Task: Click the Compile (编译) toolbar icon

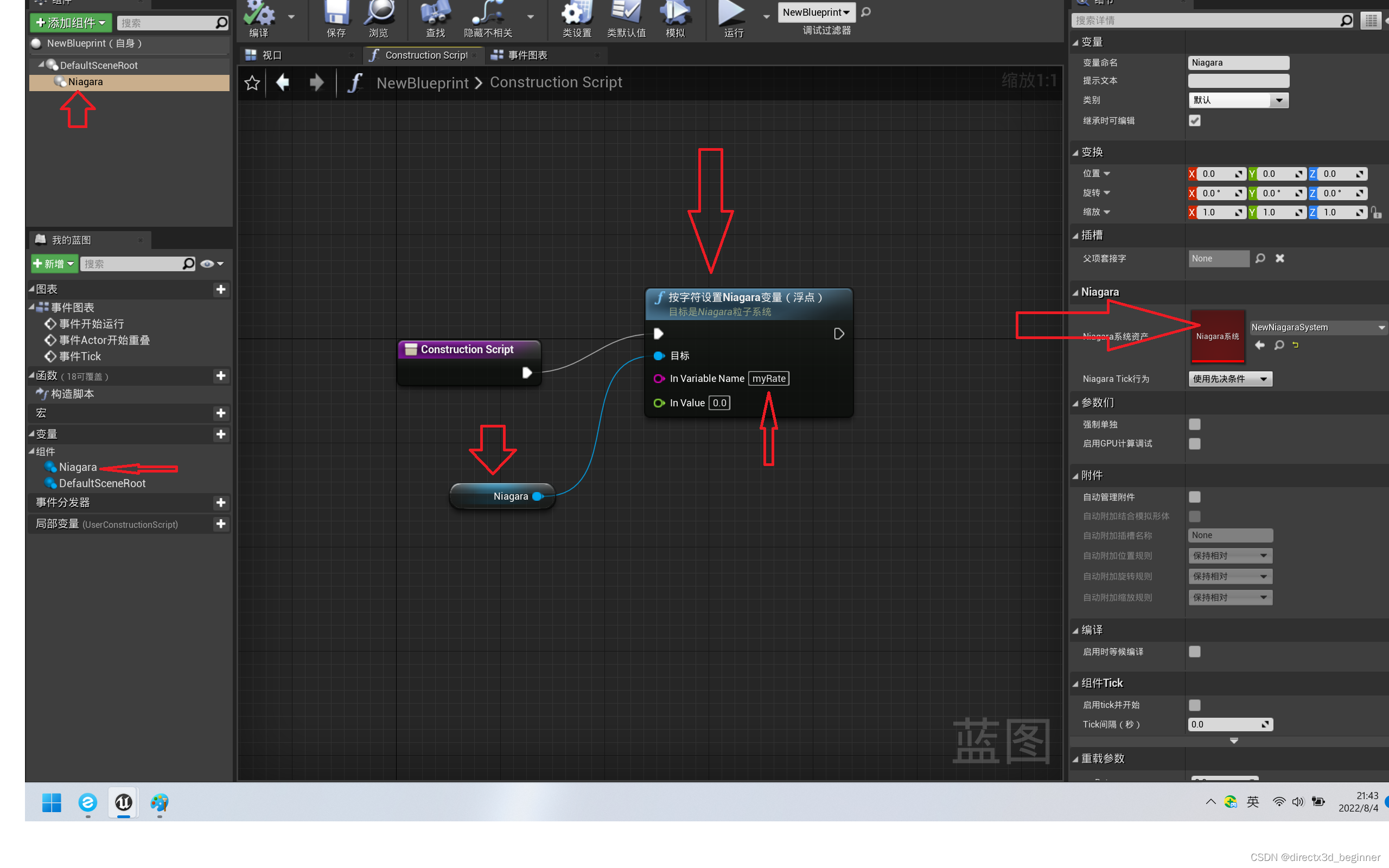Action: pos(259,16)
